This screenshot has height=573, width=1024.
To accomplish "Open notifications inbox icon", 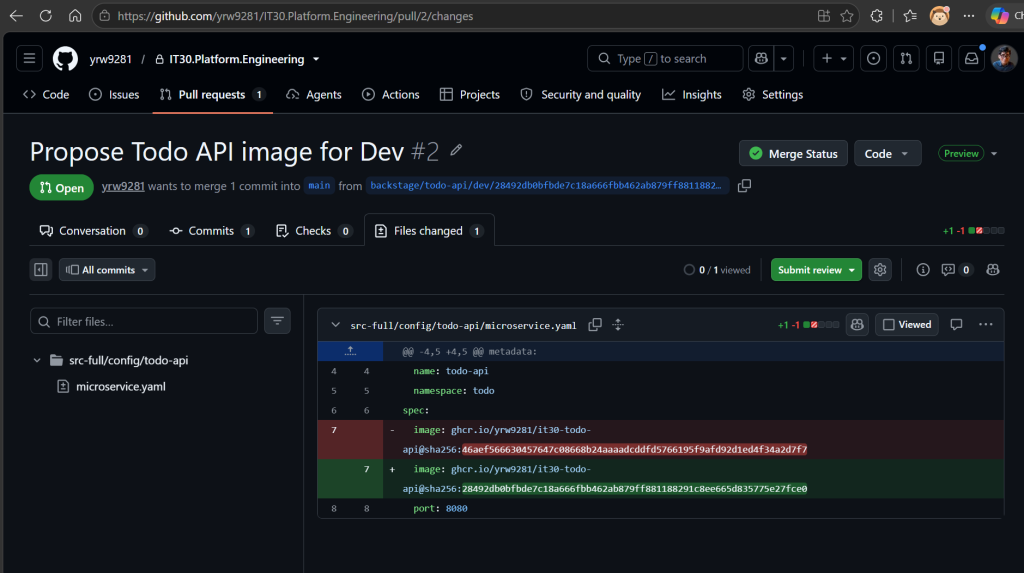I will 972,59.
